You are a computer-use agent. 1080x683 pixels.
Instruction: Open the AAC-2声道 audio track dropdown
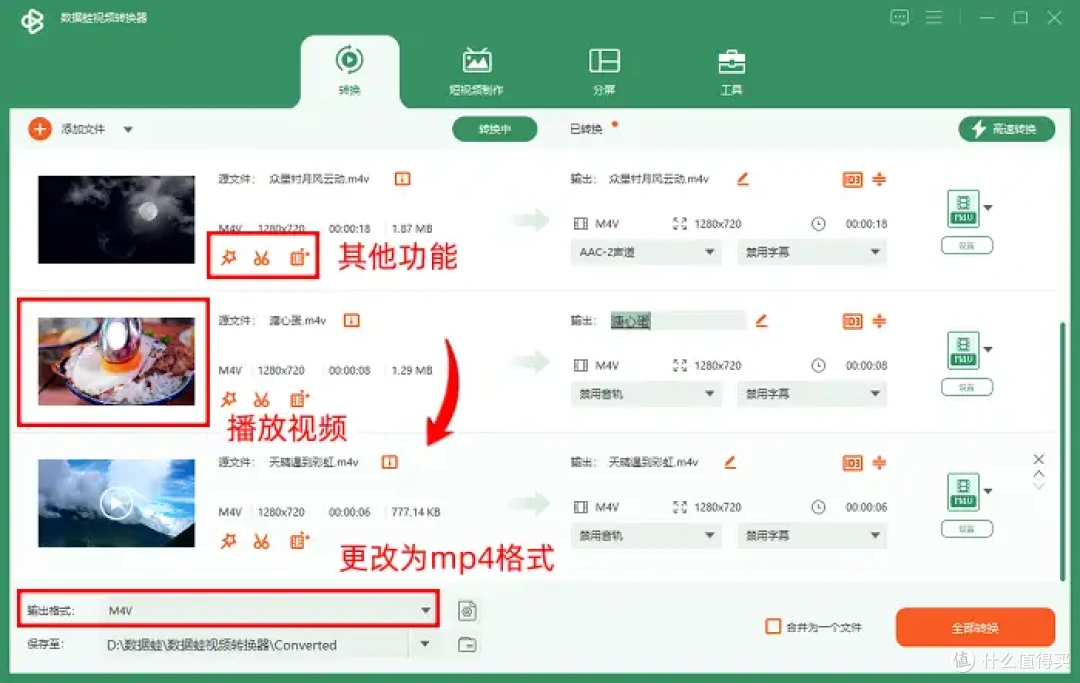(645, 252)
